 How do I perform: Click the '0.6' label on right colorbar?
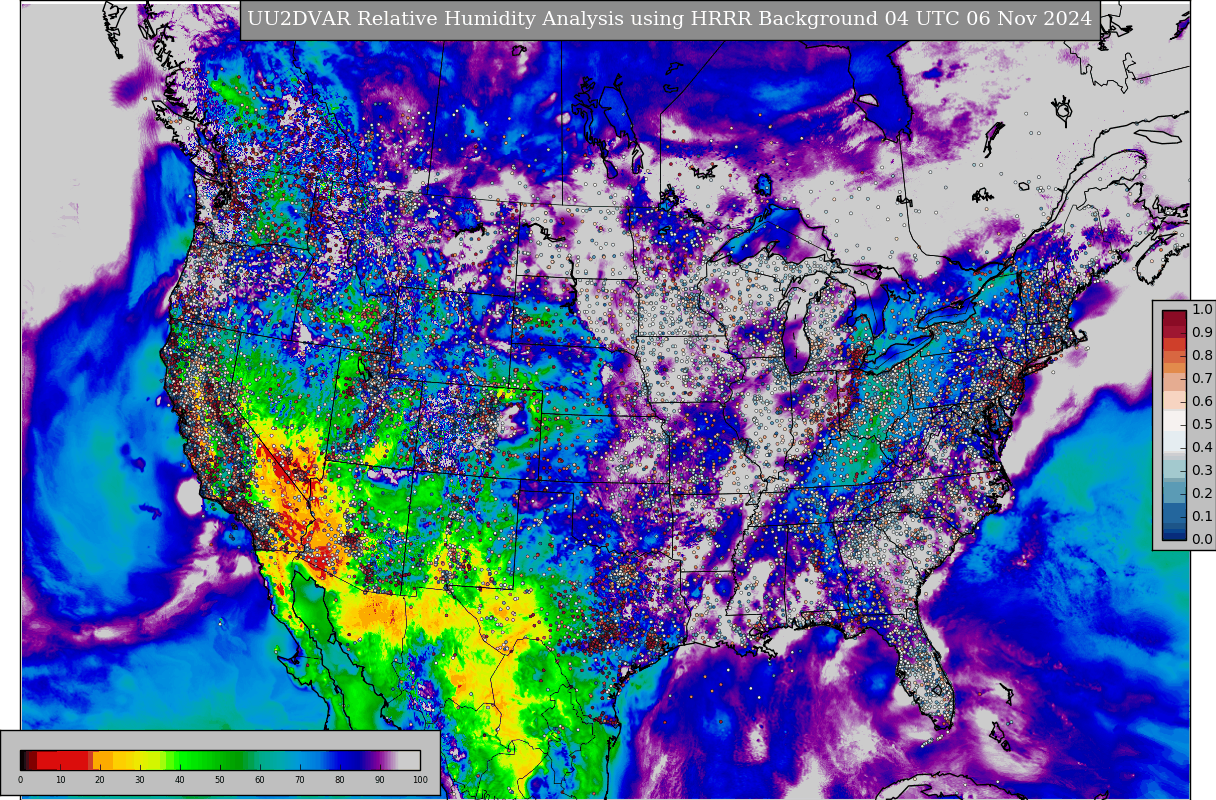click(1202, 401)
